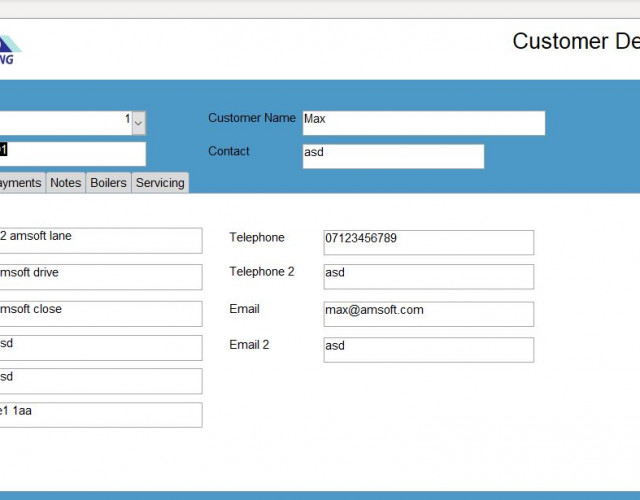Select the amsoft drive address field
Image resolution: width=640 pixels, height=500 pixels.
click(x=100, y=276)
